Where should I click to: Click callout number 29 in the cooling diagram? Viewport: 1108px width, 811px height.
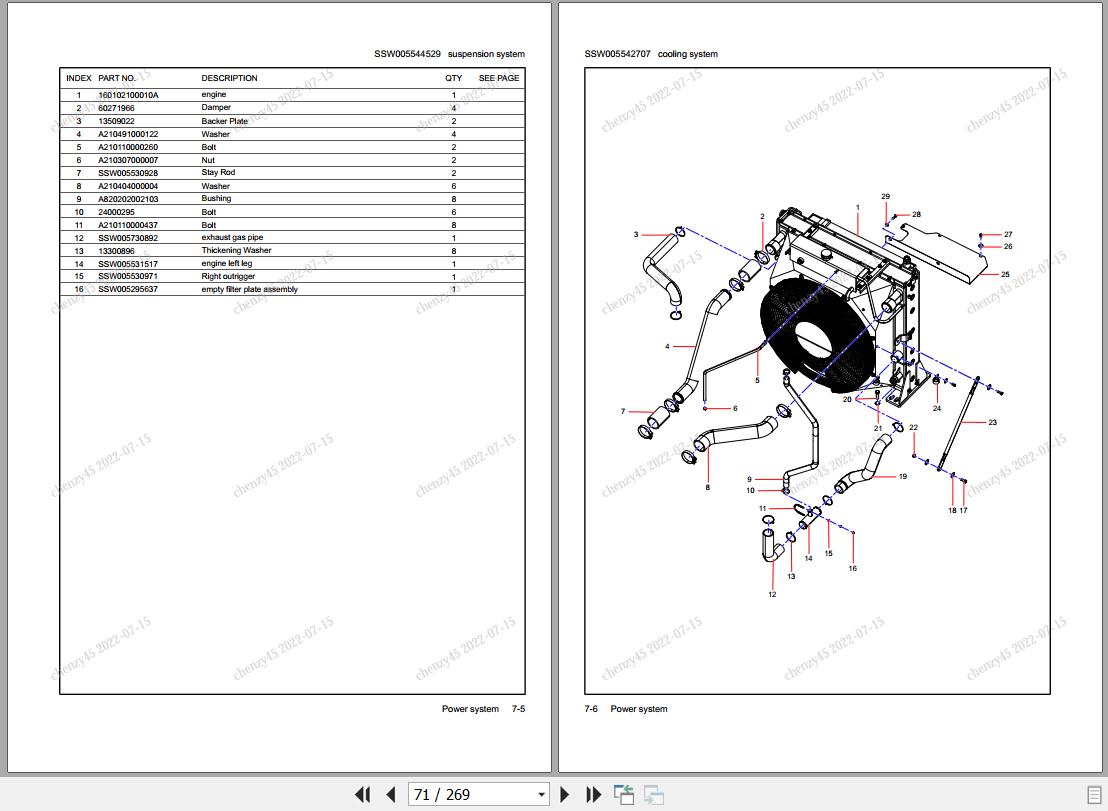point(884,197)
